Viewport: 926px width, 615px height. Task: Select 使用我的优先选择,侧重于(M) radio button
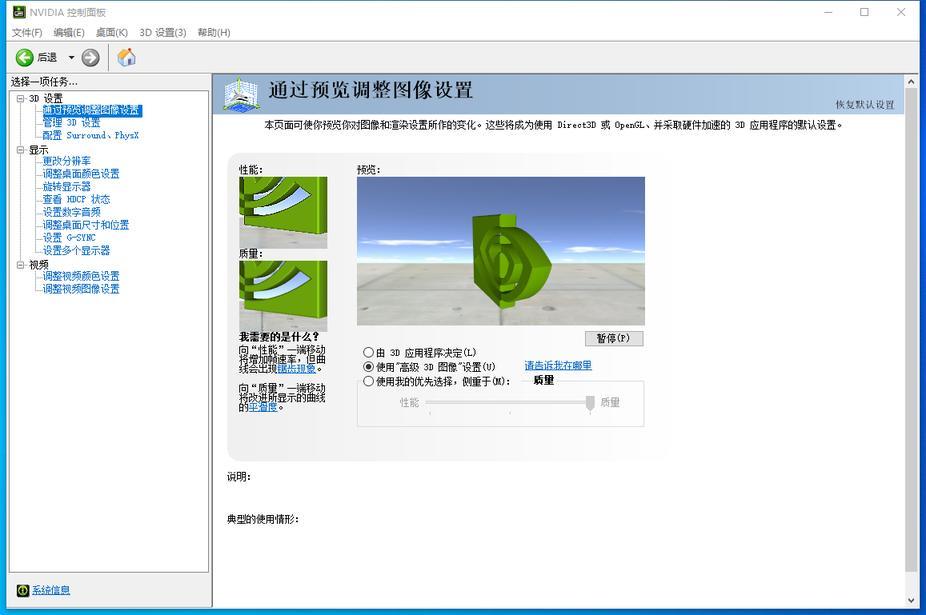click(x=369, y=382)
